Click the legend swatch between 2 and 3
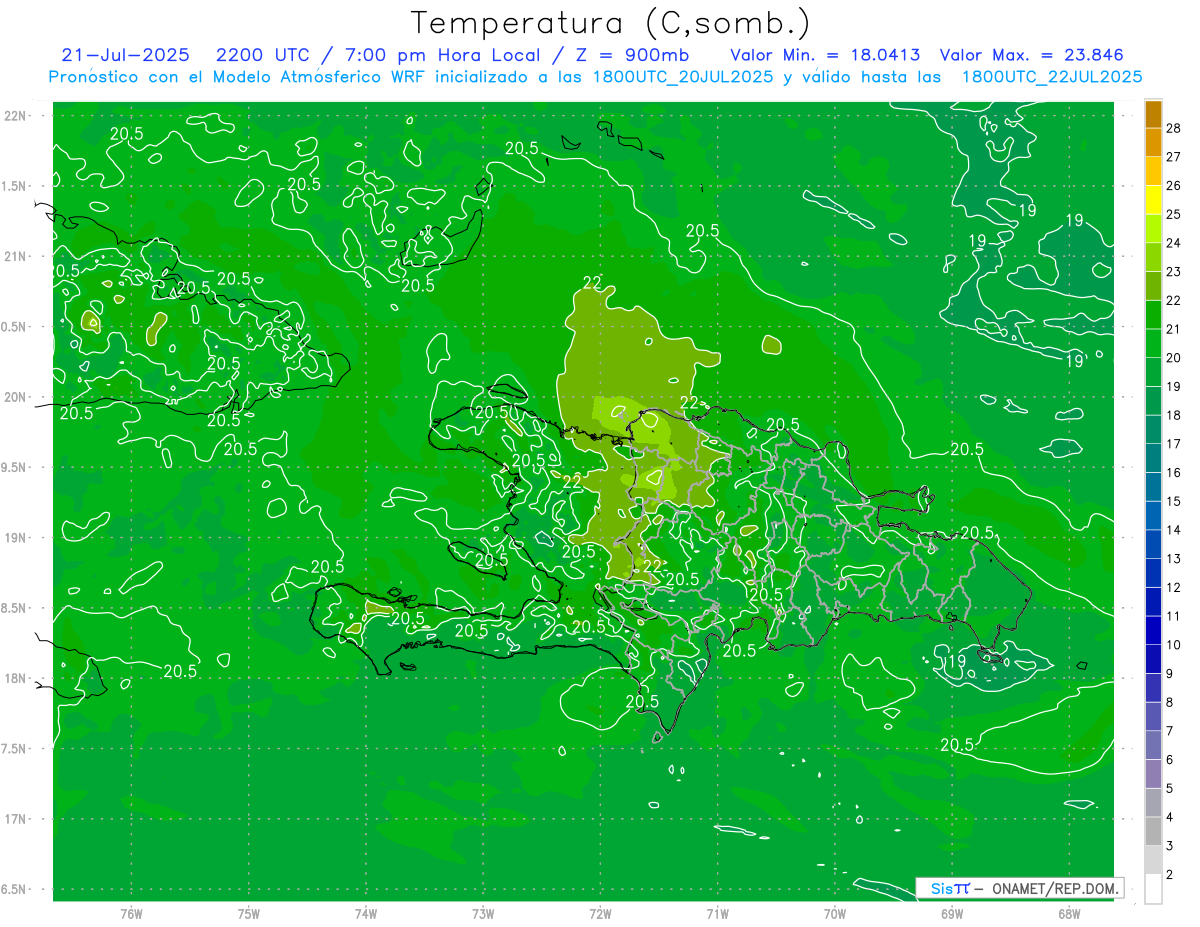 coord(1153,860)
